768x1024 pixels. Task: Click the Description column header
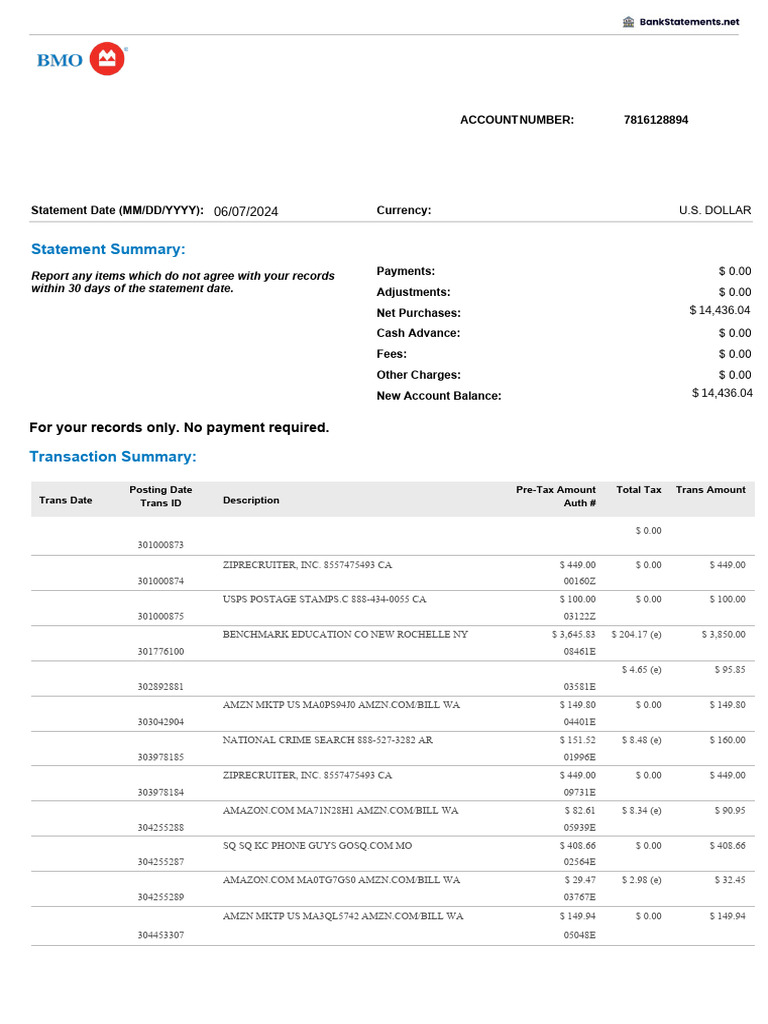click(251, 500)
